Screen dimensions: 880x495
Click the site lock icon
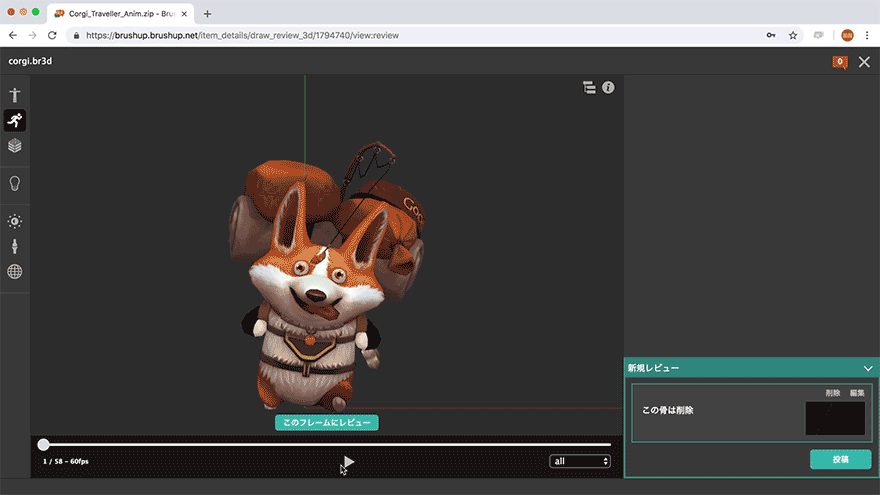pos(76,35)
